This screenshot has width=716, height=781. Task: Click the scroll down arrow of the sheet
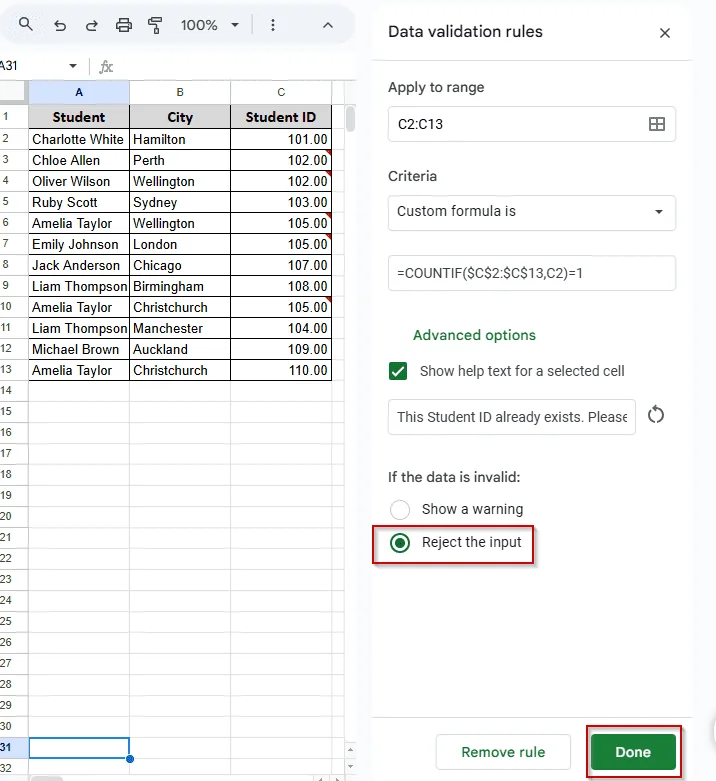351,767
